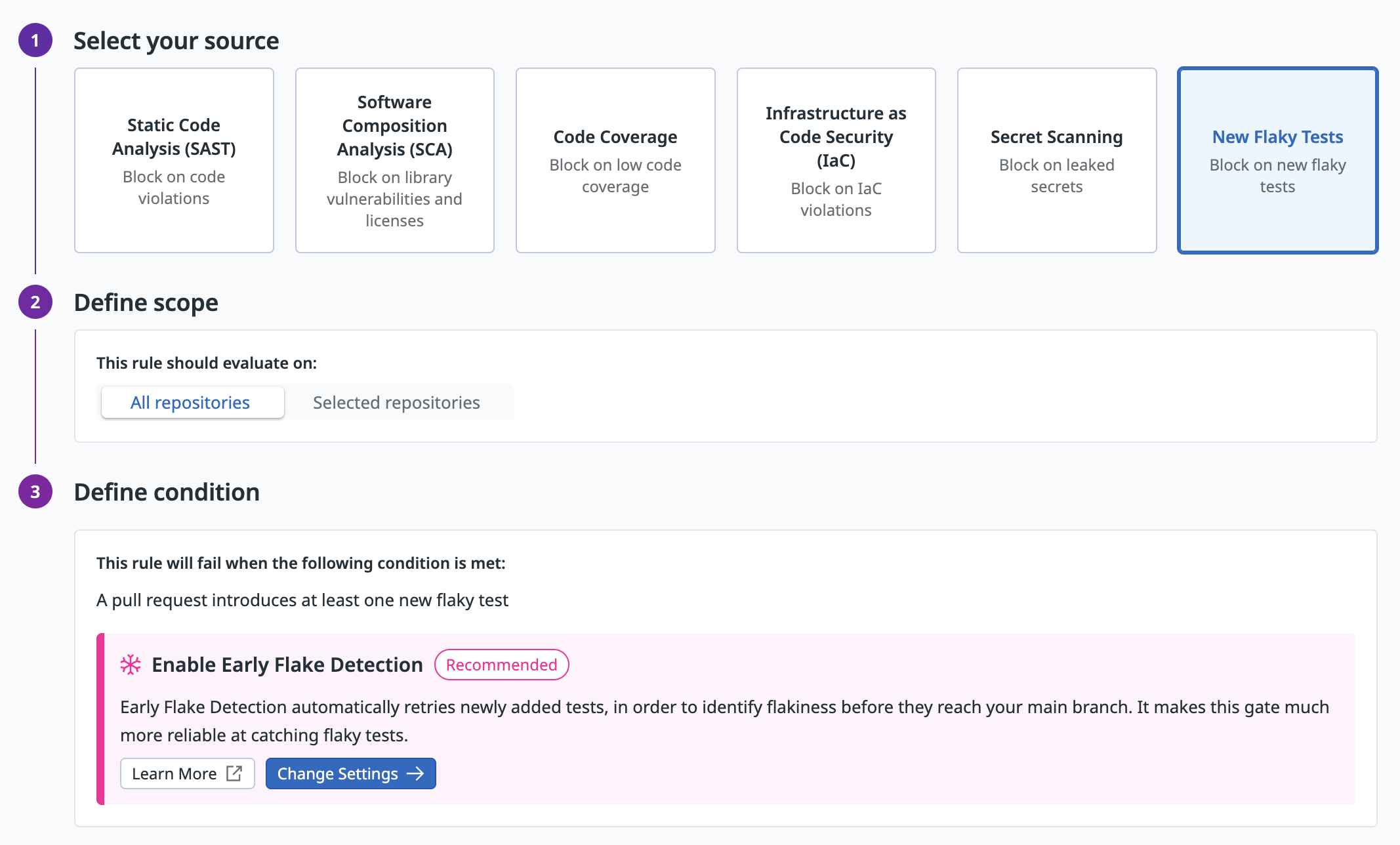The image size is (1400, 845).
Task: Choose the Secret Scanning source card
Action: click(1056, 161)
